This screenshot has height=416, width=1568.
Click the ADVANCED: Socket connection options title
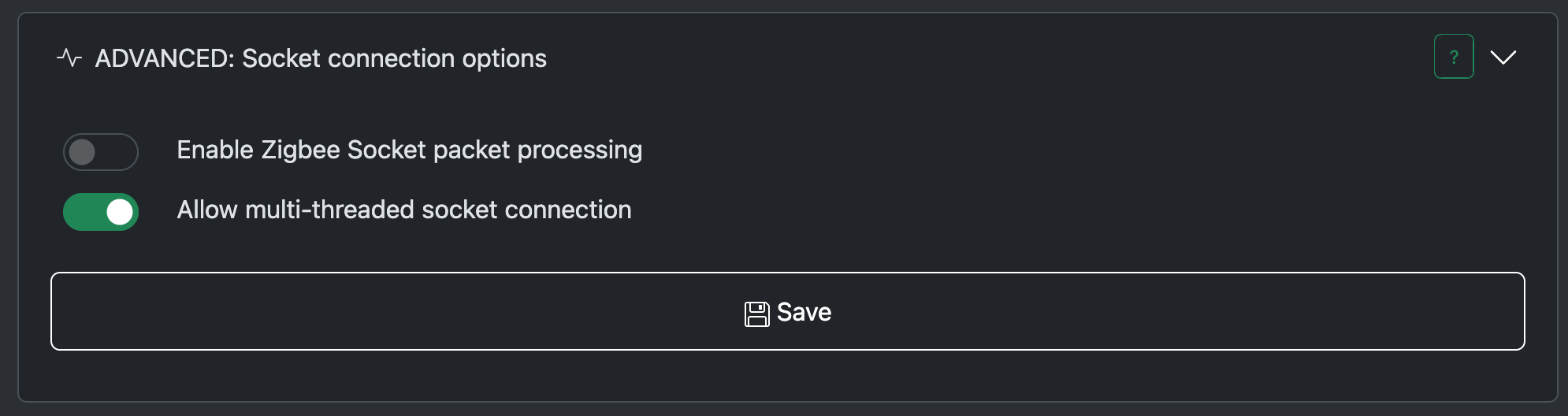(321, 58)
